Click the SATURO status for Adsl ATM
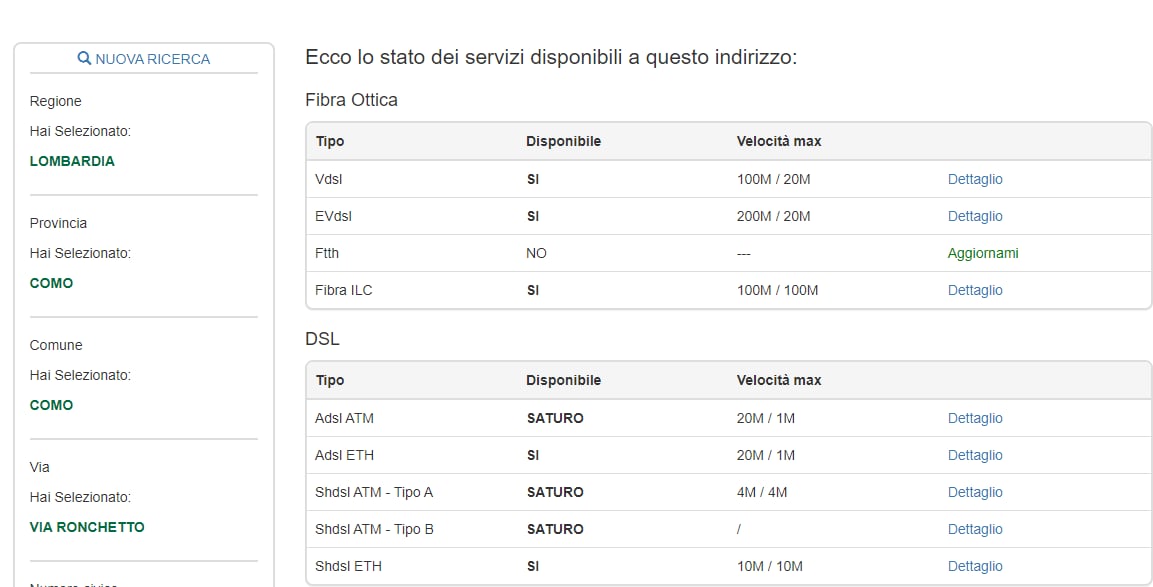The image size is (1153, 587). 555,418
